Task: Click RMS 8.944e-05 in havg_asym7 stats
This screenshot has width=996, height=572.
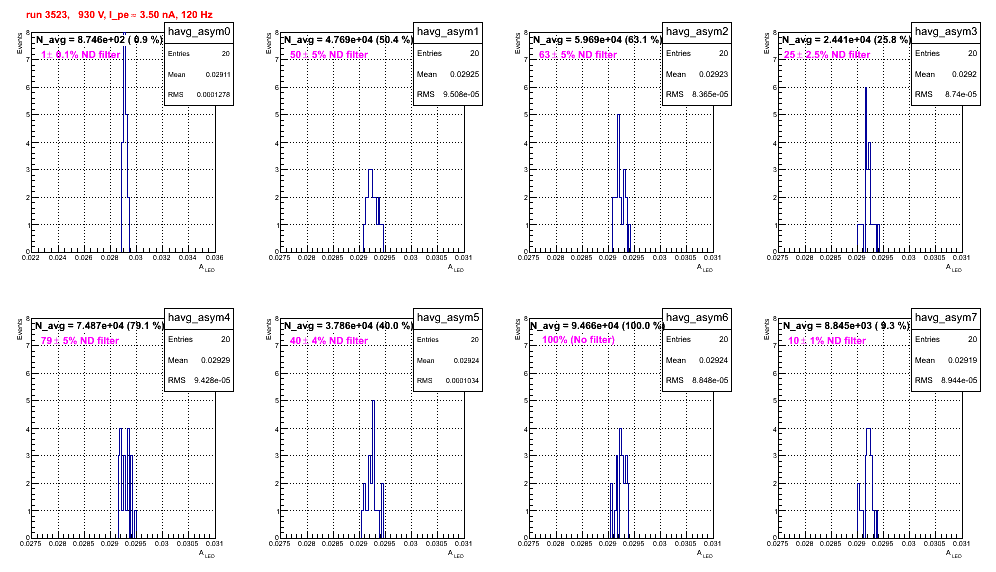Action: pos(946,381)
